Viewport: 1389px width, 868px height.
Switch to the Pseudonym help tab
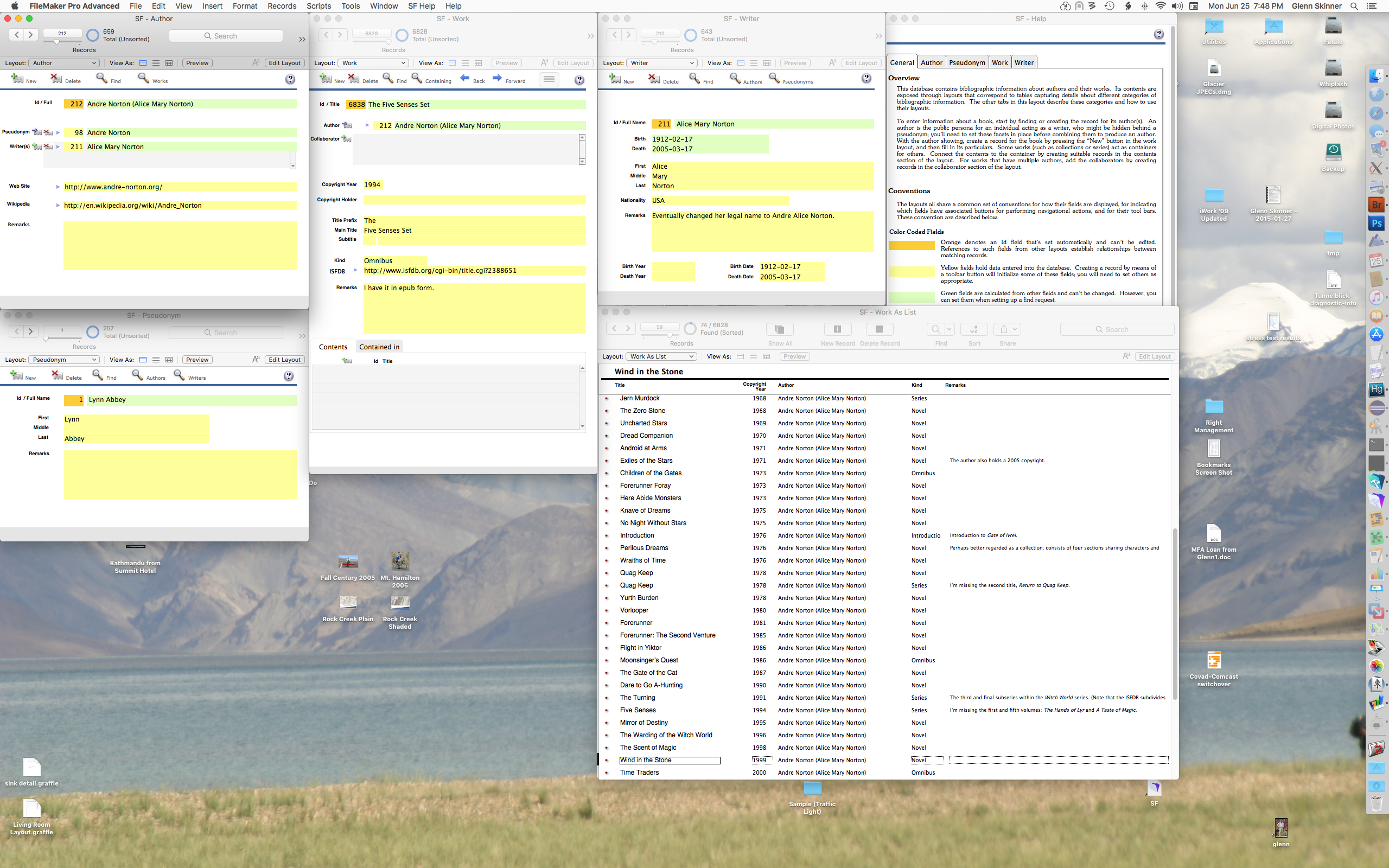[966, 62]
